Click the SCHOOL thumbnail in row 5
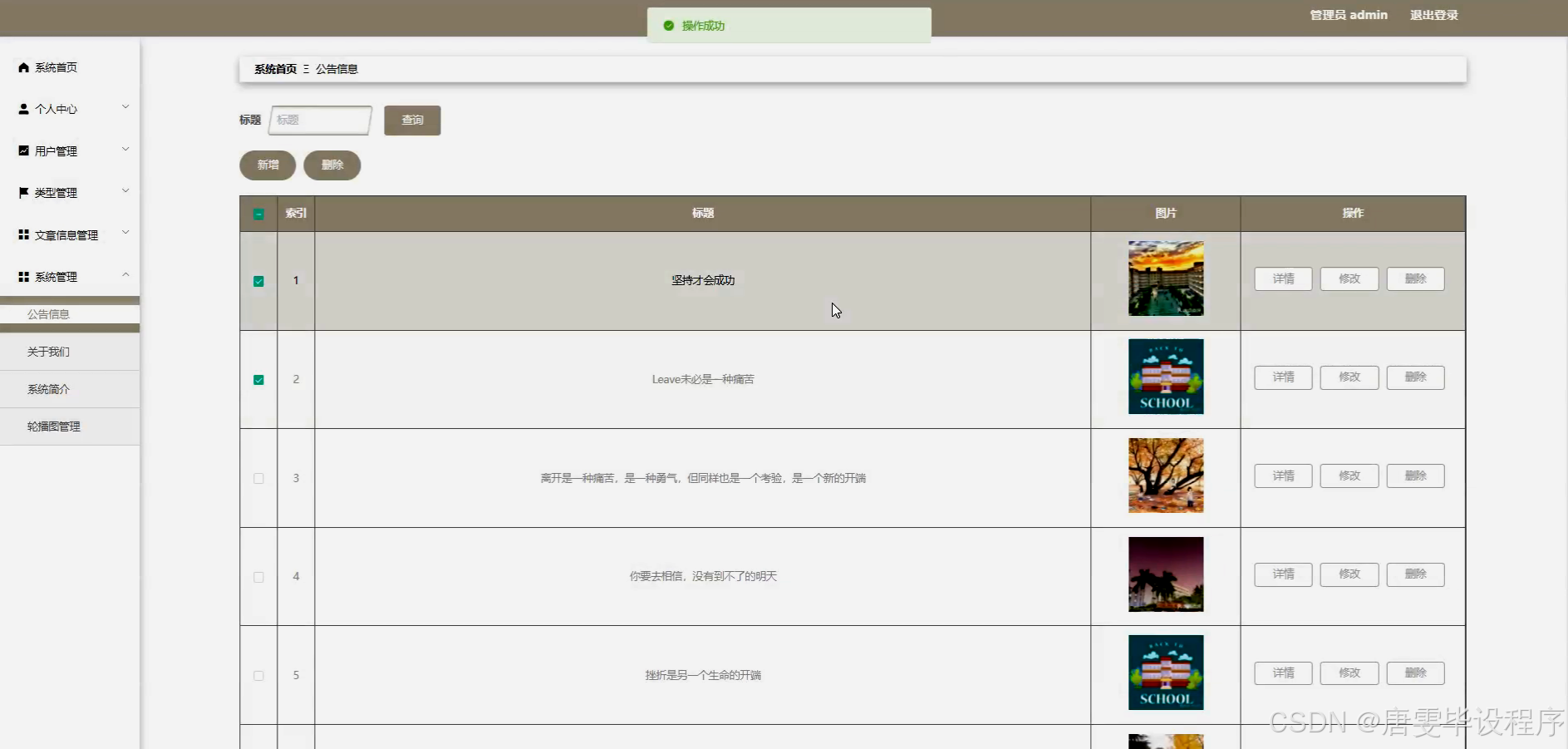The width and height of the screenshot is (1568, 749). (1166, 673)
